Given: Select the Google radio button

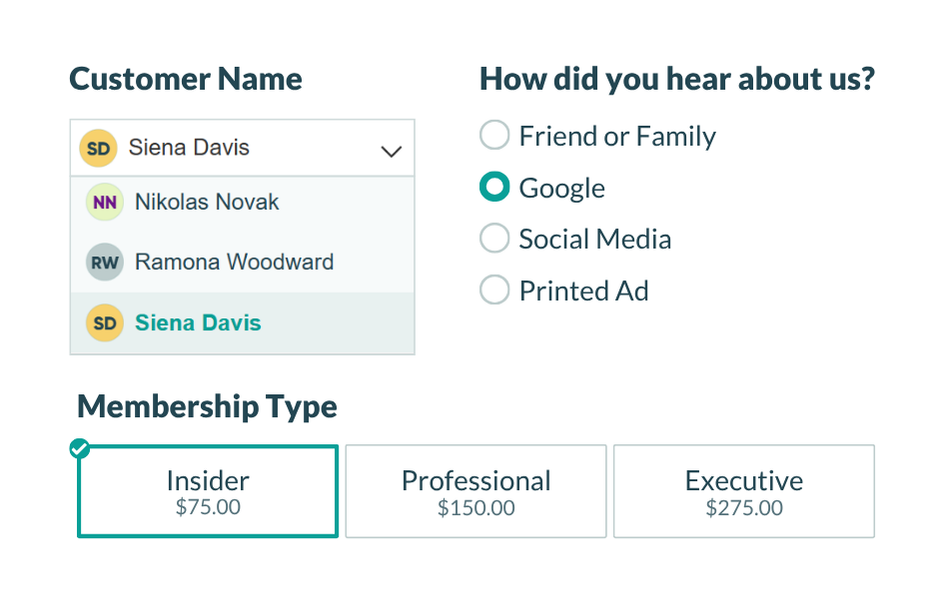Looking at the screenshot, I should (x=494, y=187).
